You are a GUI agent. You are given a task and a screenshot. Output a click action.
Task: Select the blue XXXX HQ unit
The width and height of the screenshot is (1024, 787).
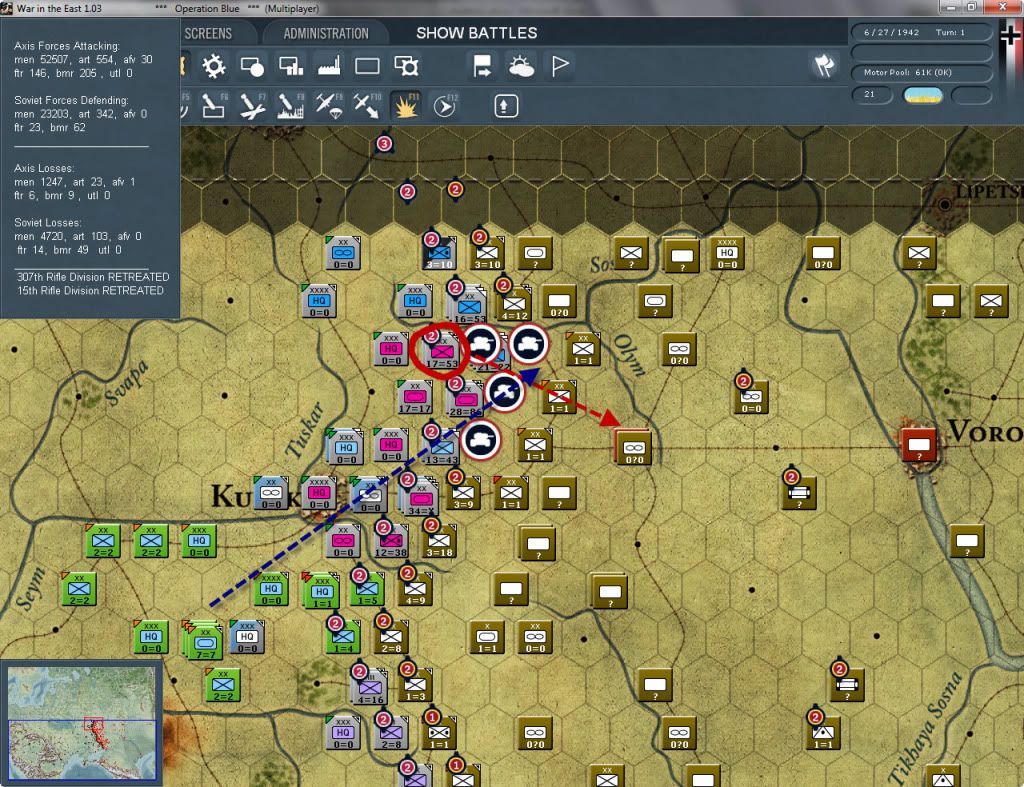tap(319, 300)
